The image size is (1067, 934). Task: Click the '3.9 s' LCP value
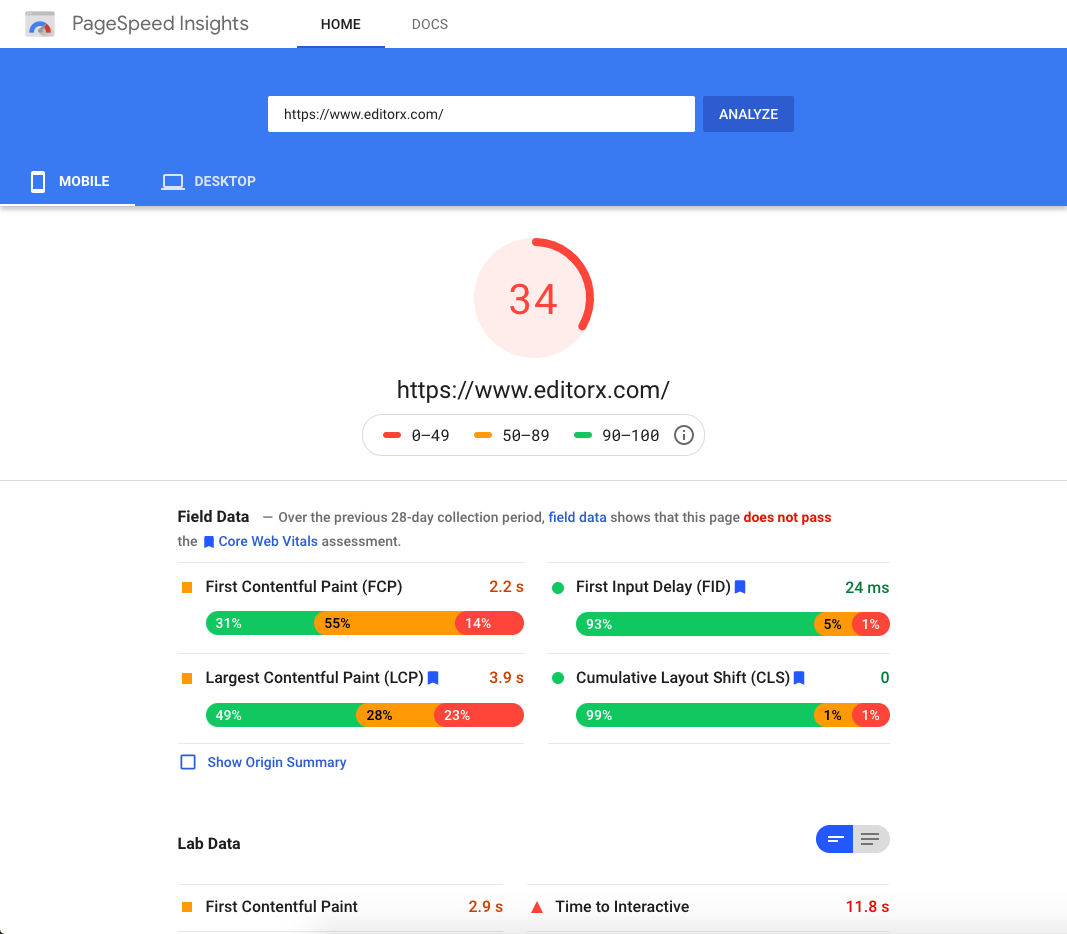pyautogui.click(x=506, y=678)
